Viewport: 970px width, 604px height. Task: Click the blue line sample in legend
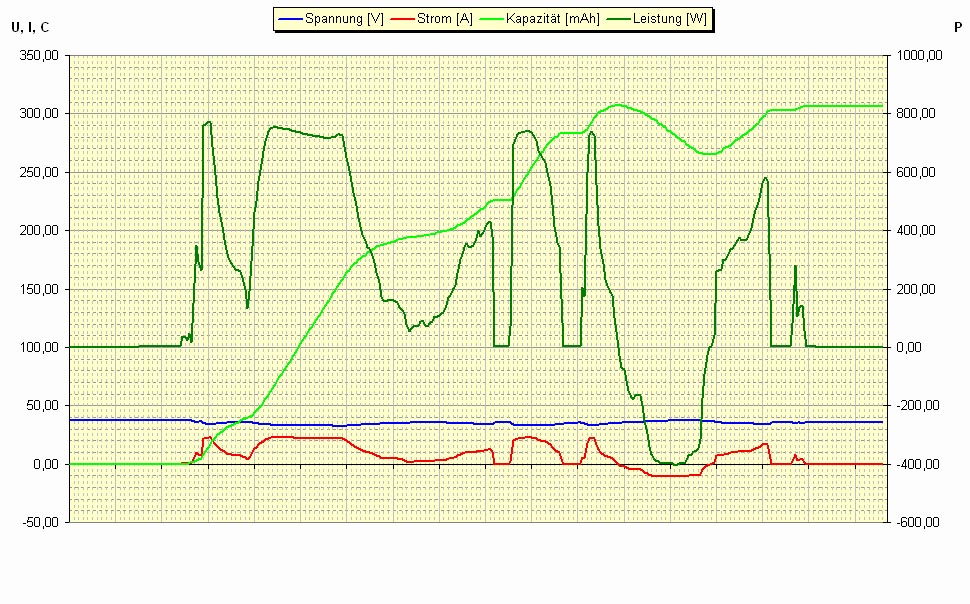click(x=290, y=19)
